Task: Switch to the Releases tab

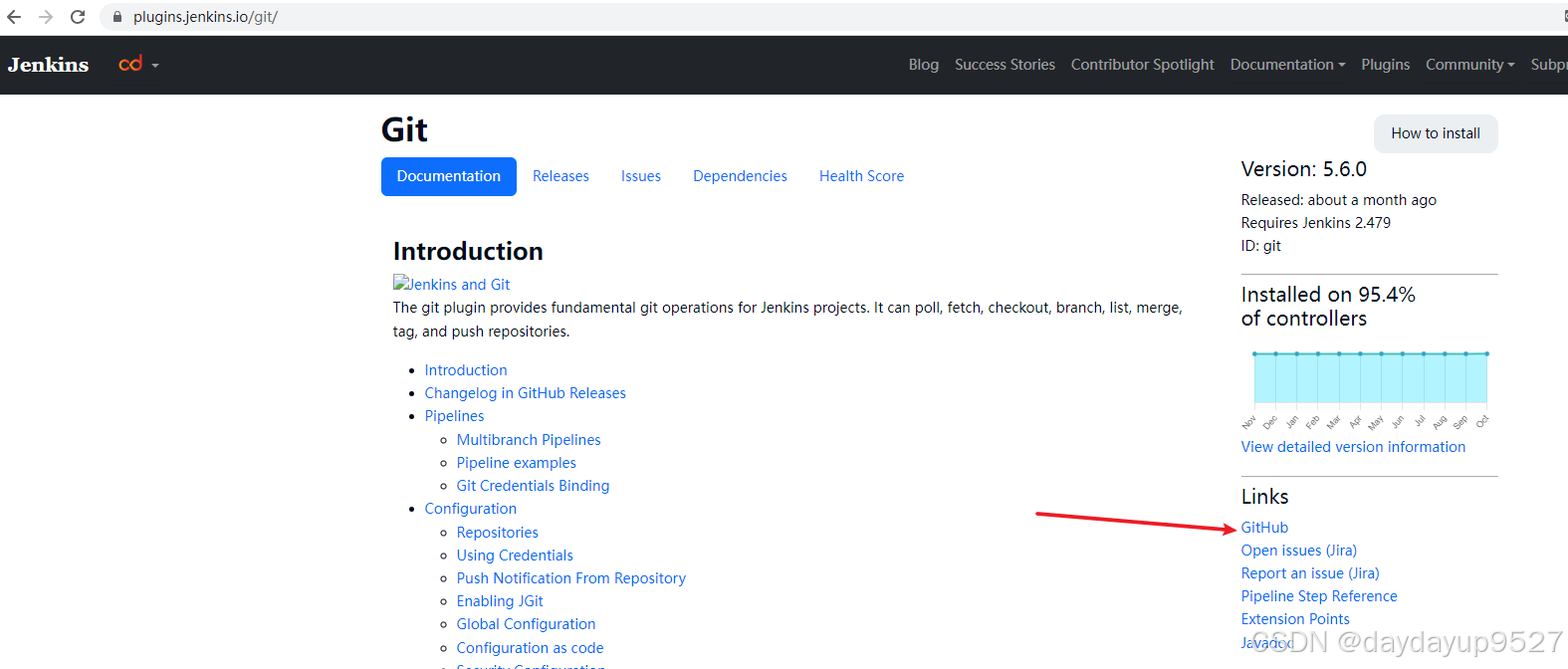Action: [560, 176]
